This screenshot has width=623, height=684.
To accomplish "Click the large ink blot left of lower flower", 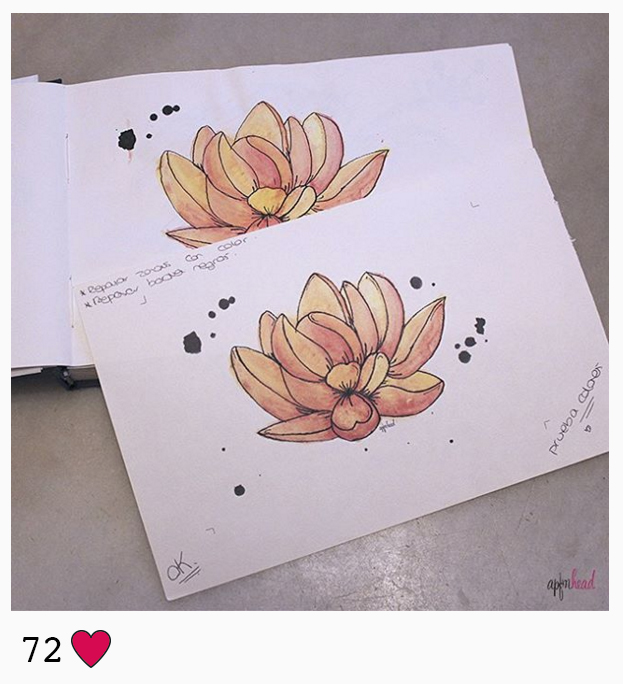I will 192,342.
